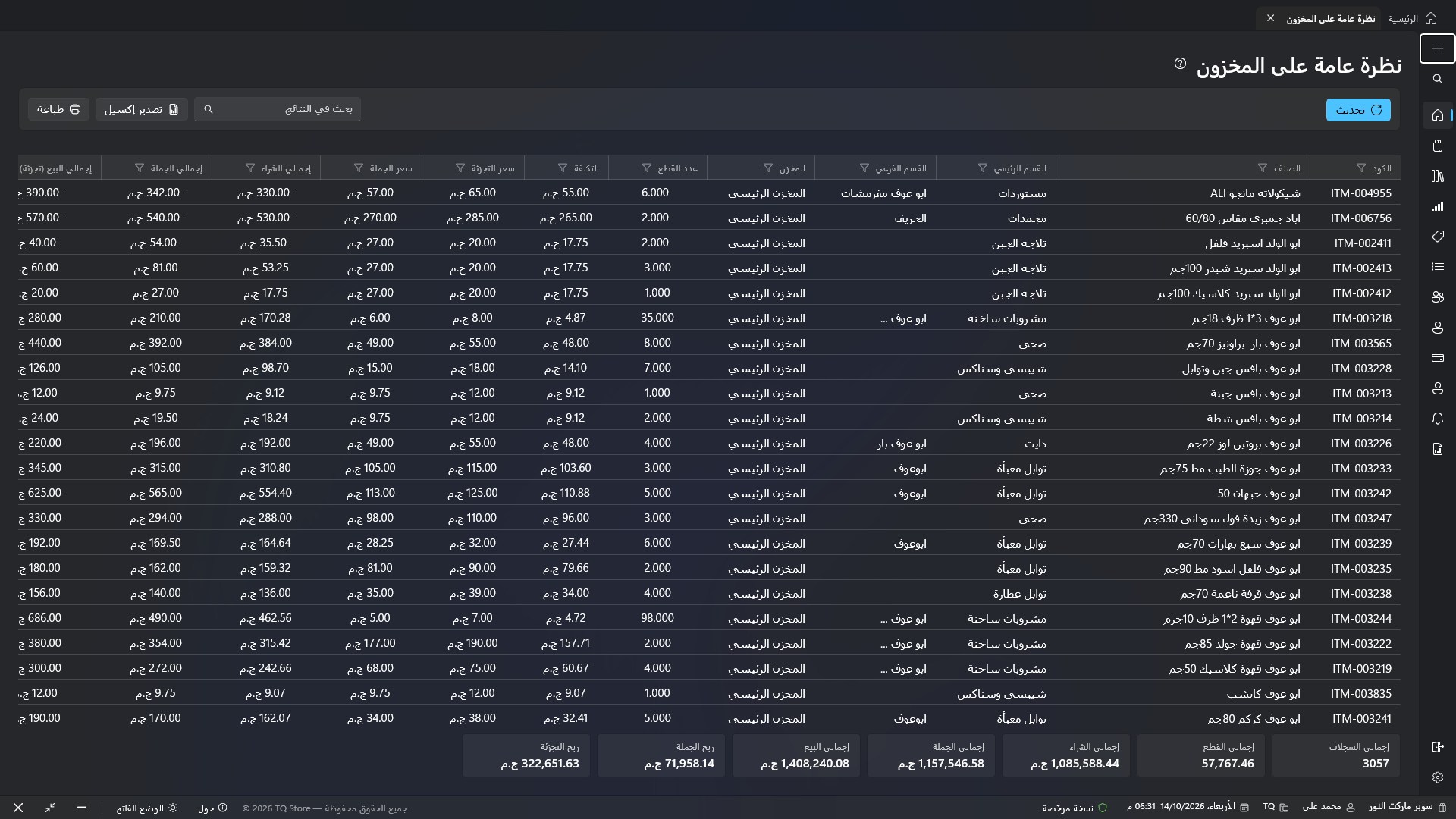1456x819 pixels.
Task: Open the notifications bell icon
Action: [x=1437, y=419]
